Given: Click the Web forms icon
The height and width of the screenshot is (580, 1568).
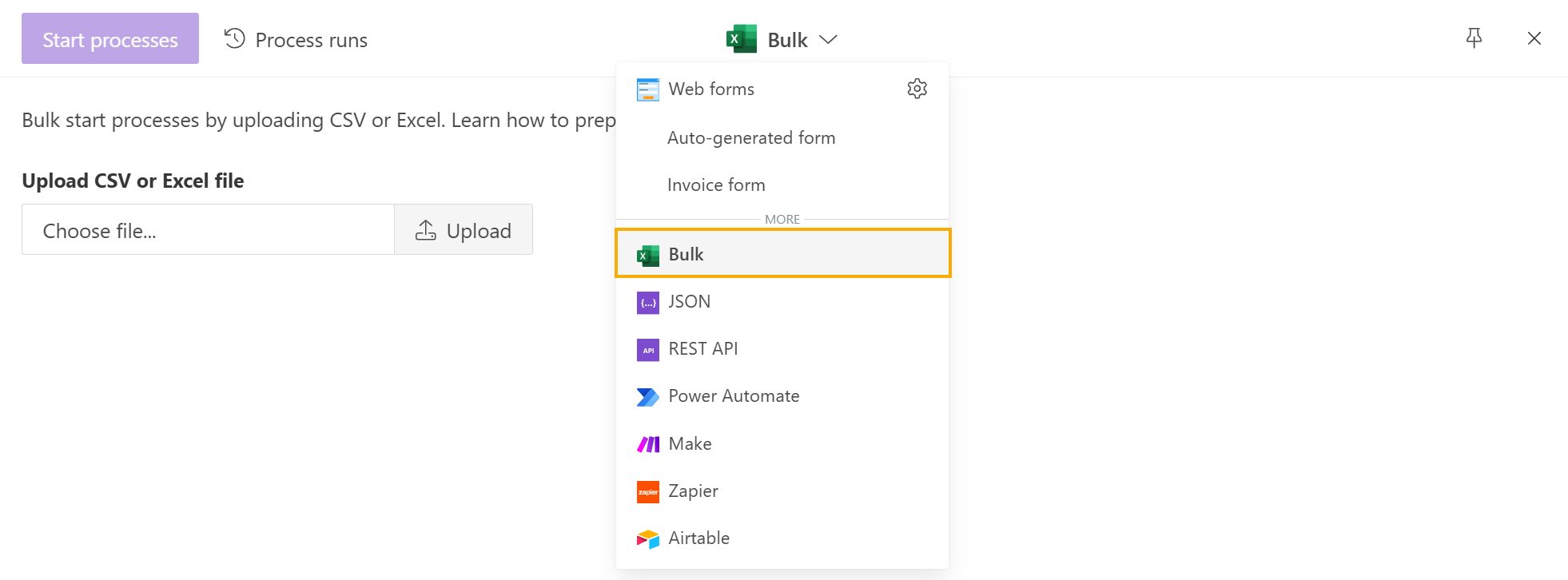Looking at the screenshot, I should tap(648, 89).
